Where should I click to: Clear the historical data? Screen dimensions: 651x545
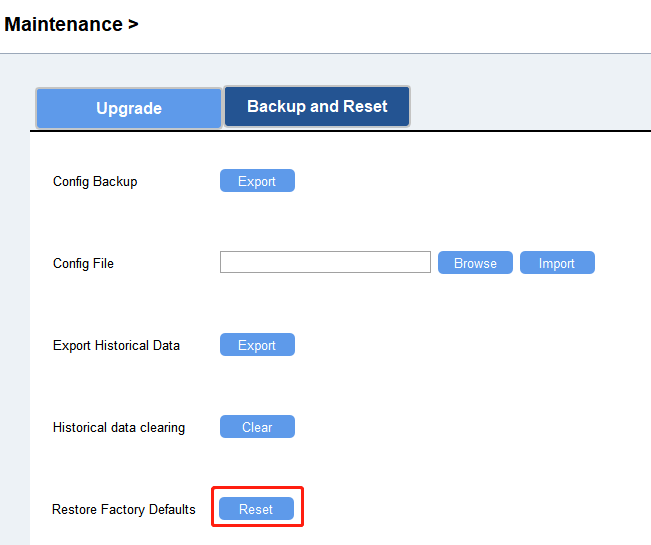click(257, 427)
